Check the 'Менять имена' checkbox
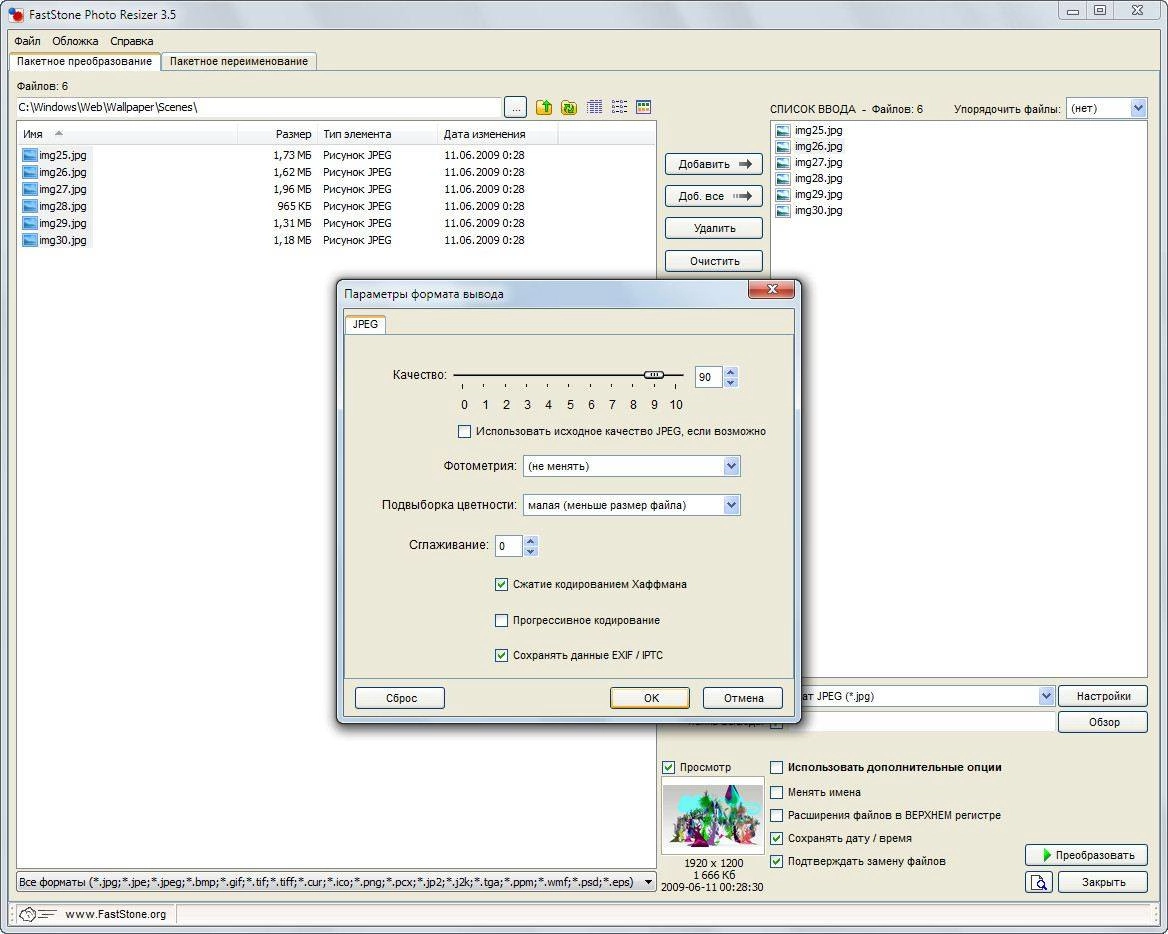 (776, 792)
